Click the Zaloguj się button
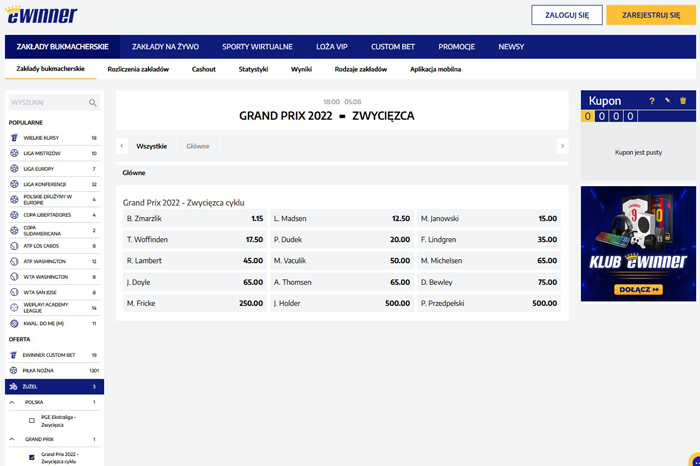The width and height of the screenshot is (700, 466). tap(567, 15)
